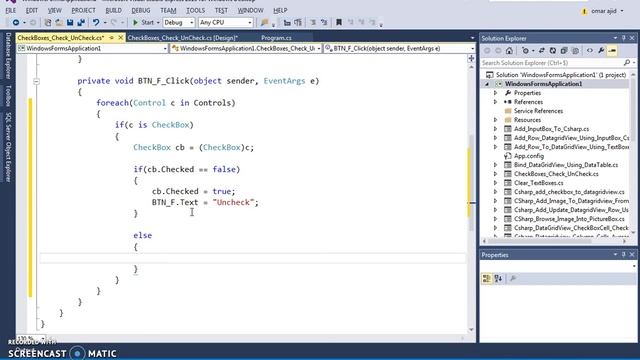
Task: Click the green Start debugging arrow
Action: (x=136, y=22)
